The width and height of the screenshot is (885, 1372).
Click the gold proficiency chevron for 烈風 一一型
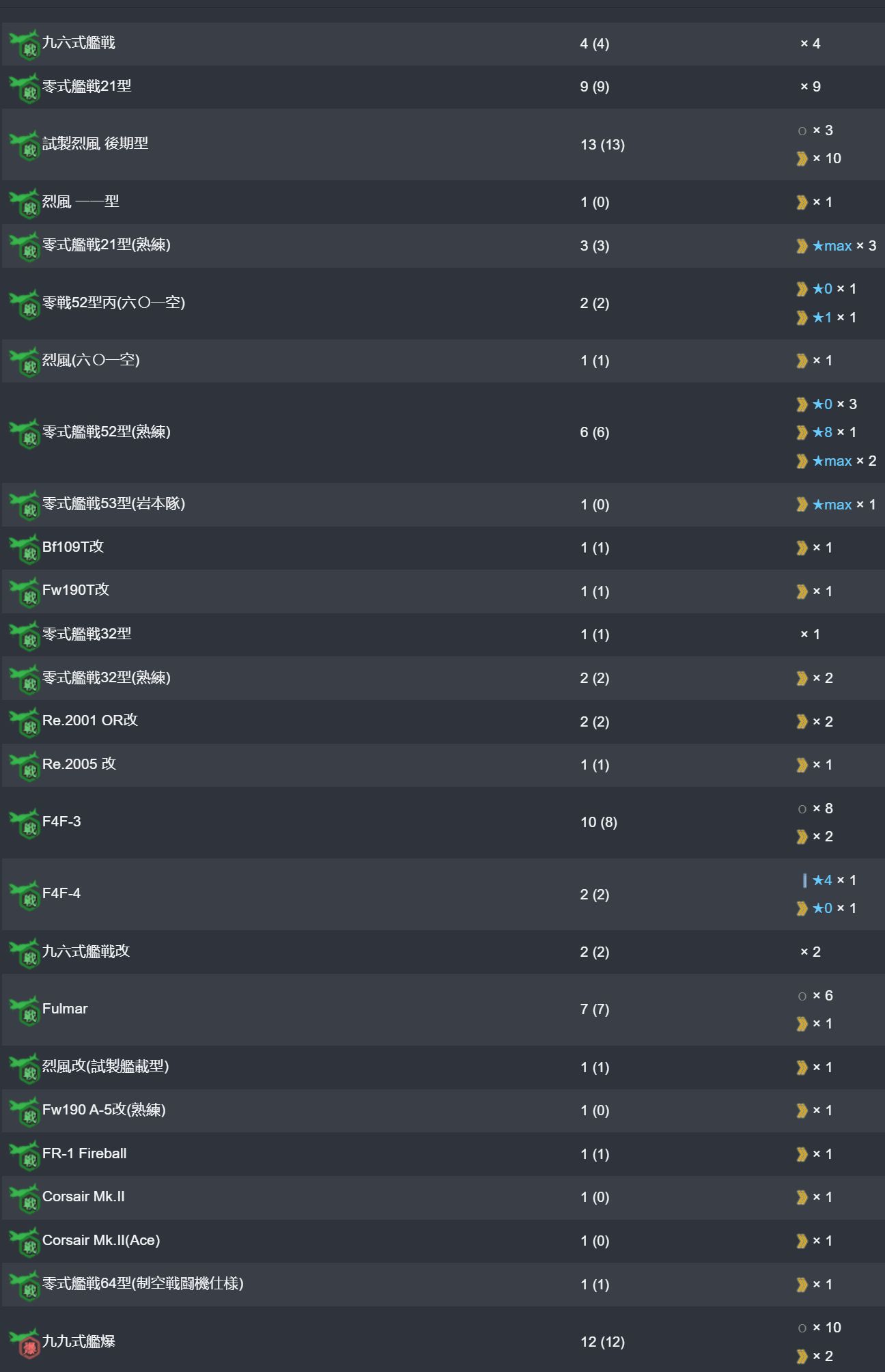click(x=802, y=202)
